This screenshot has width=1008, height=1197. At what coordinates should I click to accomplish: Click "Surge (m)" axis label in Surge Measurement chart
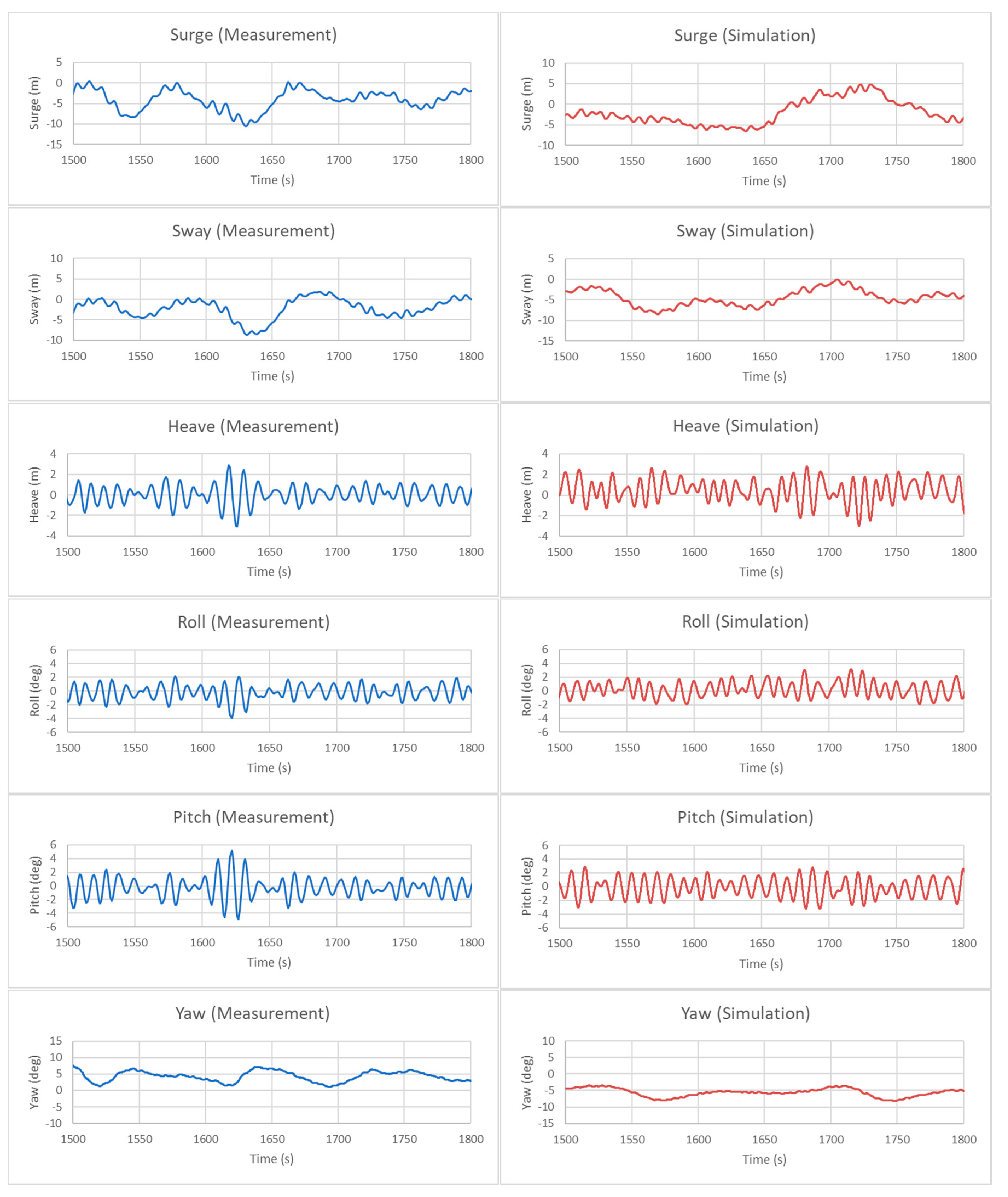[x=34, y=103]
